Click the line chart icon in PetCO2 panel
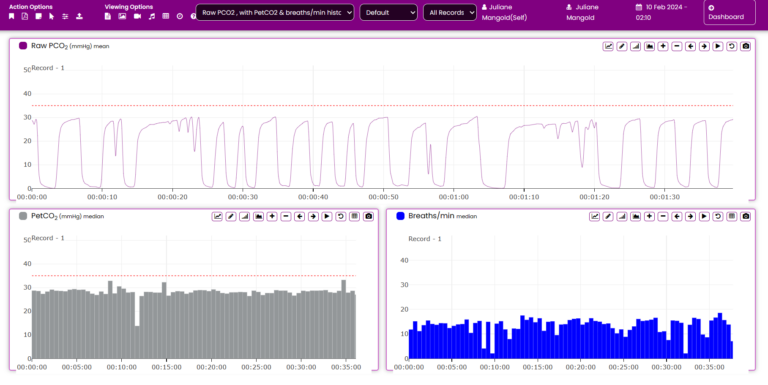 (x=217, y=216)
